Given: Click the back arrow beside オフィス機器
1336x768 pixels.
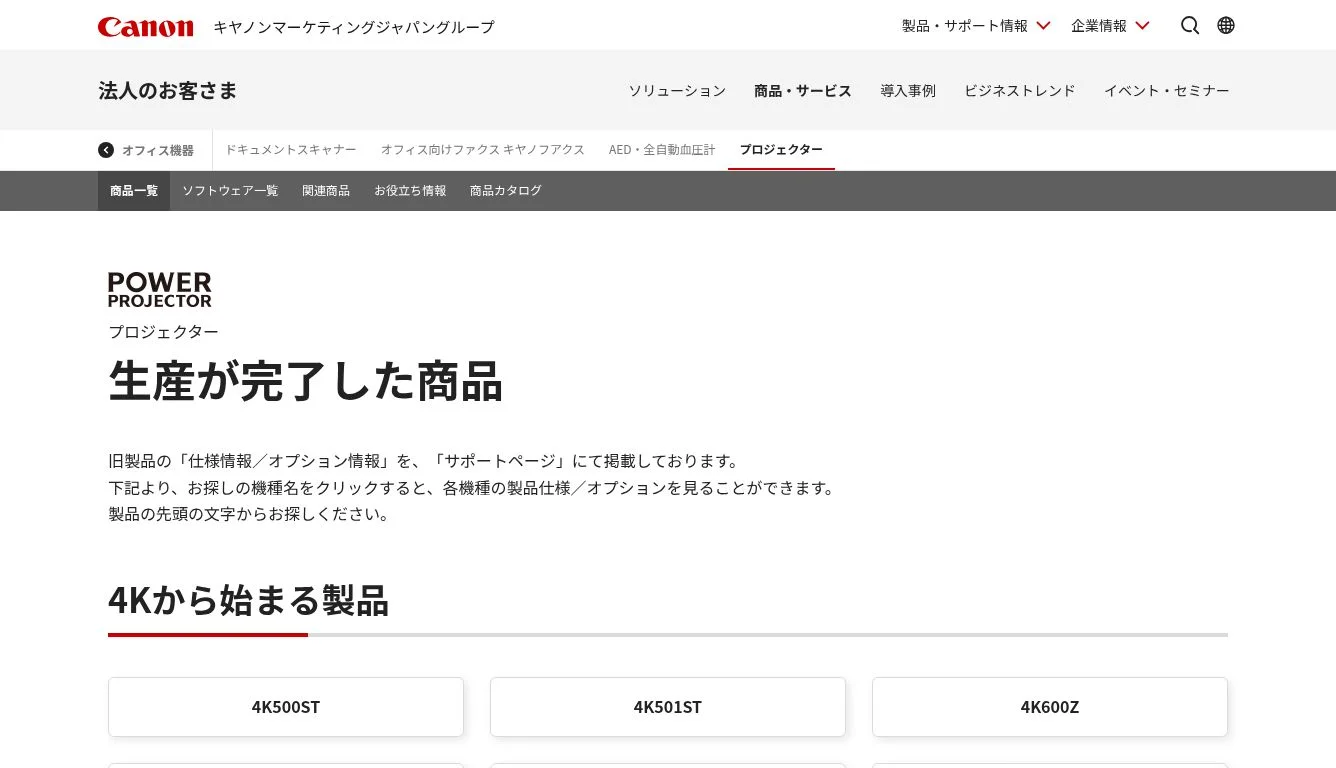Looking at the screenshot, I should 106,150.
